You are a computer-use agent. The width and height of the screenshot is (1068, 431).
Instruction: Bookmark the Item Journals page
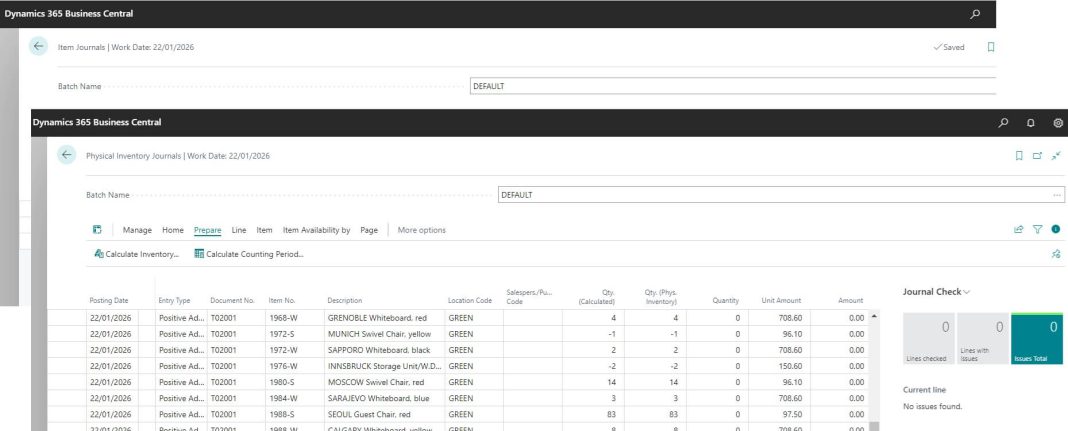pyautogui.click(x=991, y=47)
